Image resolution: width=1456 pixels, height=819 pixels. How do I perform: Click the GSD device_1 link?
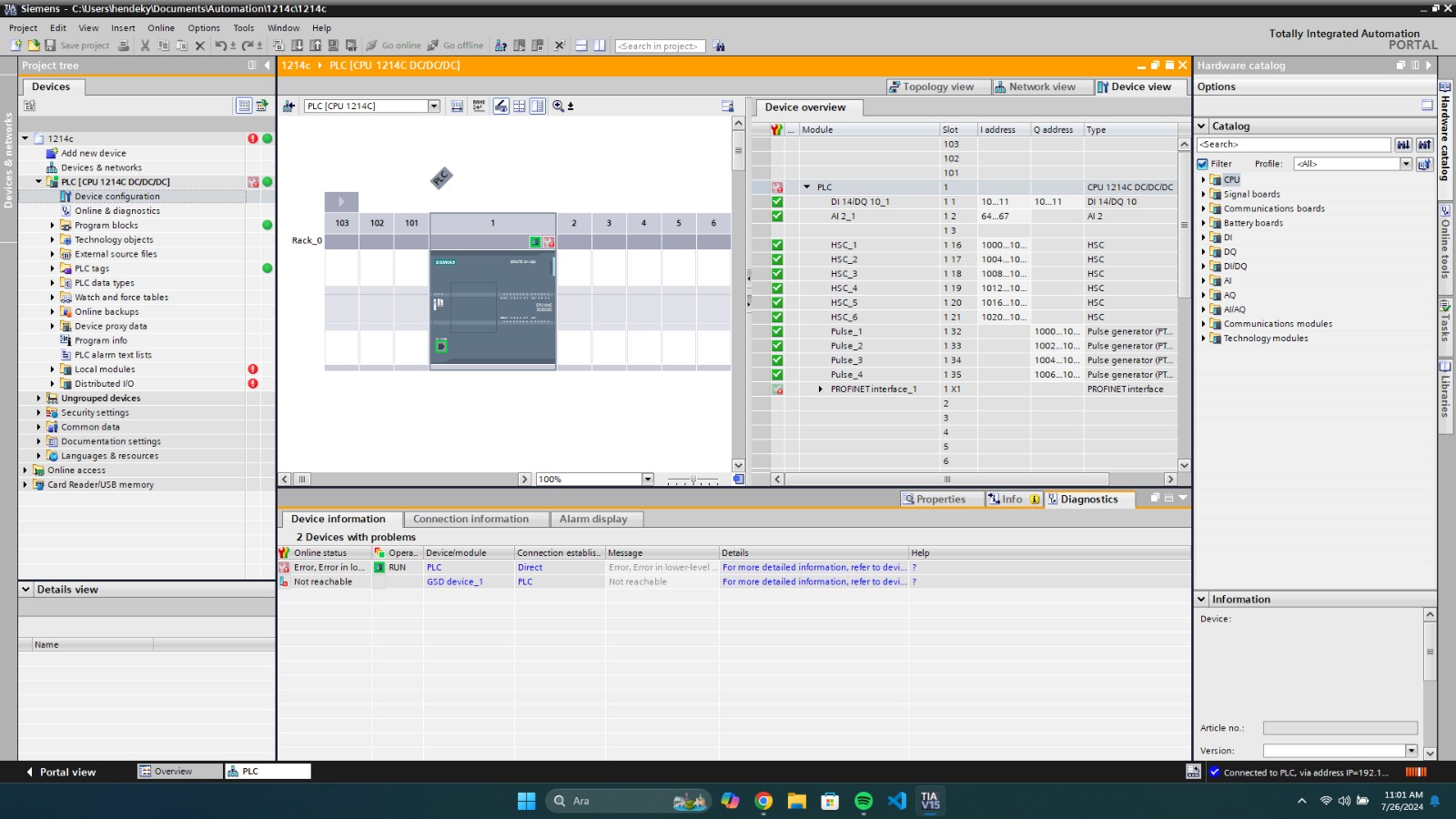coord(455,582)
